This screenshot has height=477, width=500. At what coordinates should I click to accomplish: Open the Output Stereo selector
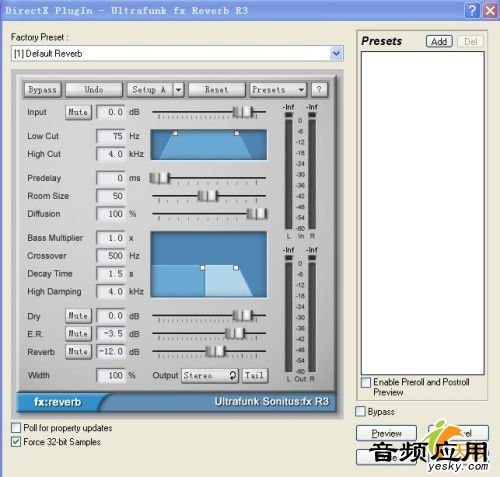(210, 376)
